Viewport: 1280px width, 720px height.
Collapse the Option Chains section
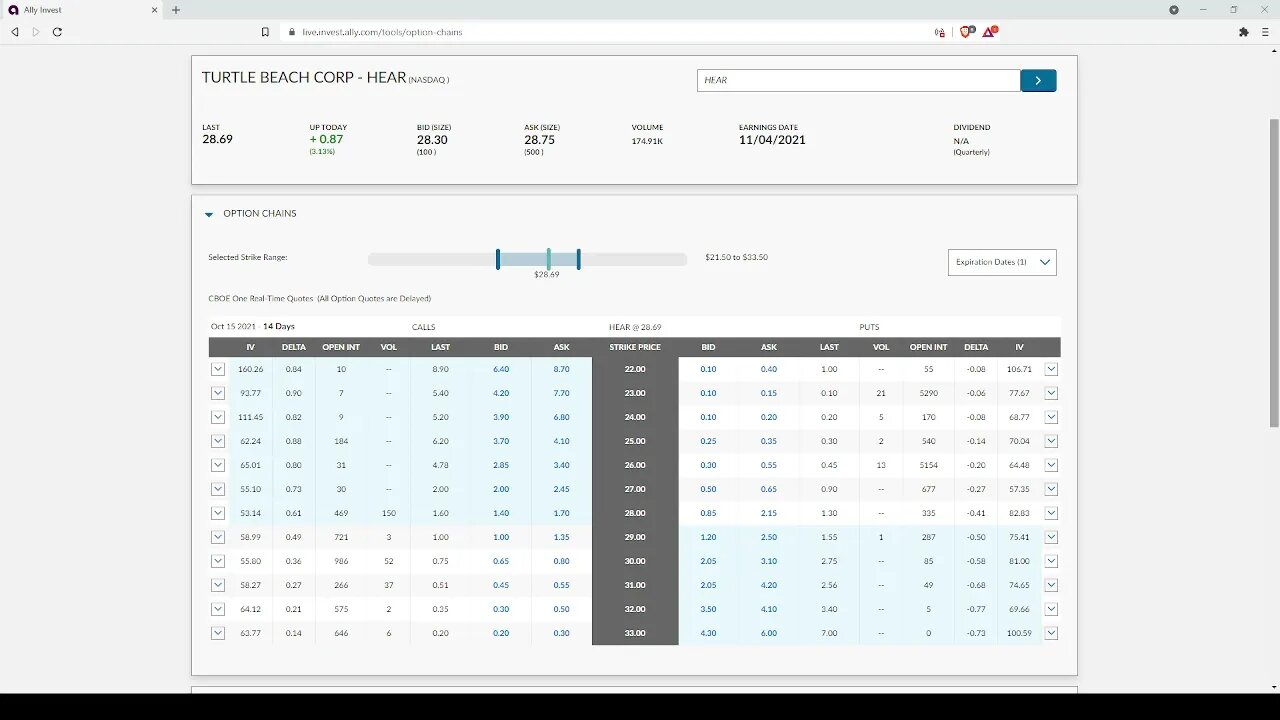(x=209, y=214)
